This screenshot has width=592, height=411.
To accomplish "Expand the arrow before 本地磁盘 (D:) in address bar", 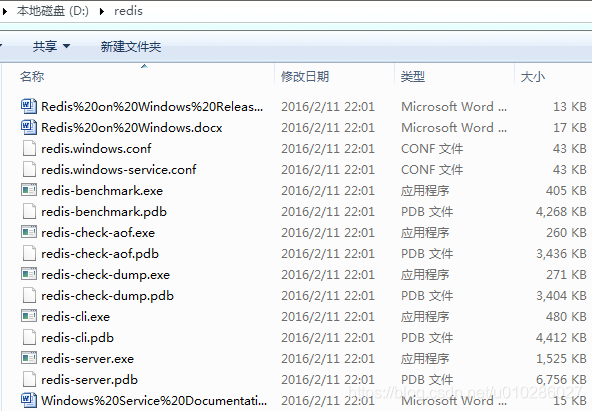I will coord(5,11).
